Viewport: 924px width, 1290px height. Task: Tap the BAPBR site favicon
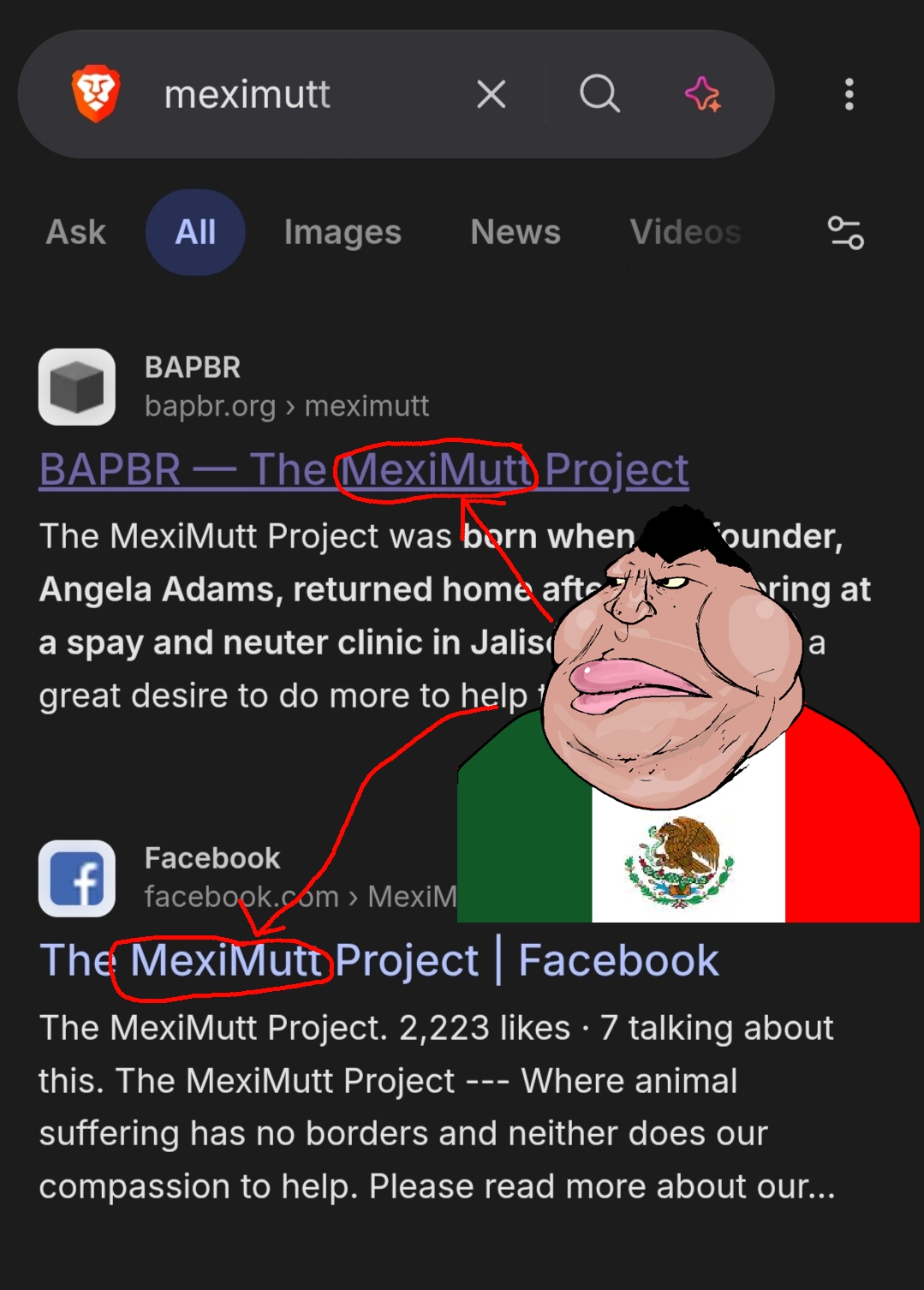click(77, 387)
